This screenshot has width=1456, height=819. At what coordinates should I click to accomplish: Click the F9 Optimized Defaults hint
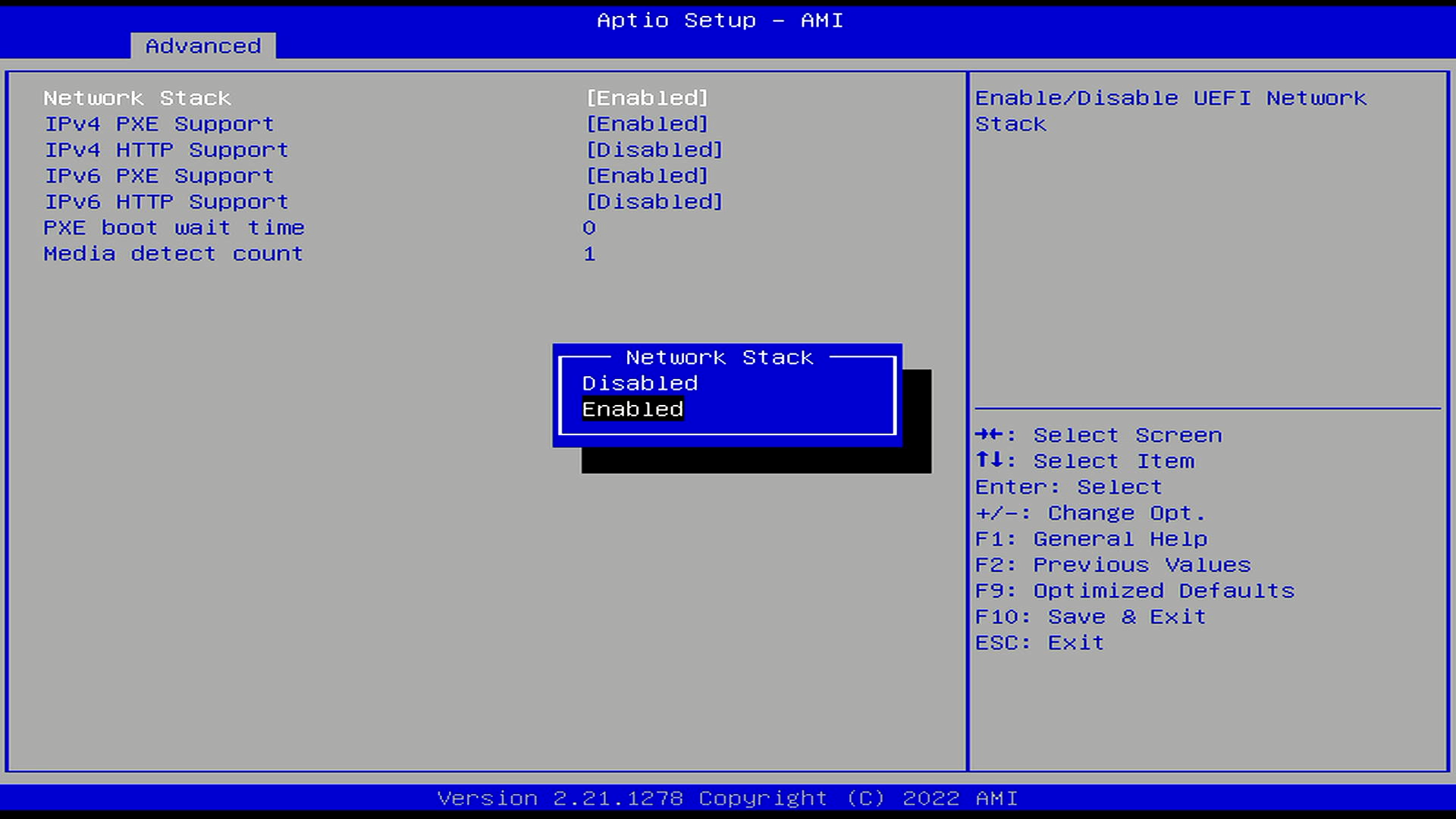point(1134,591)
